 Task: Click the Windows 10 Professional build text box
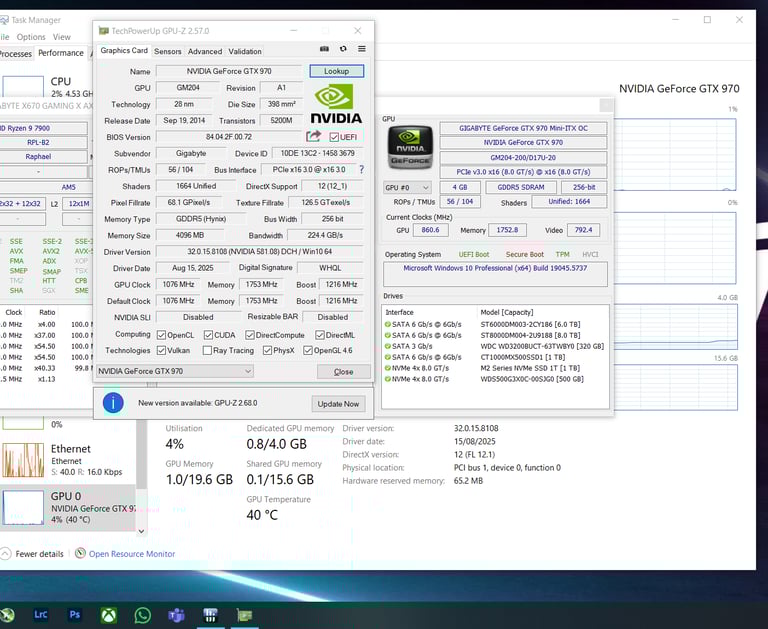pyautogui.click(x=495, y=274)
